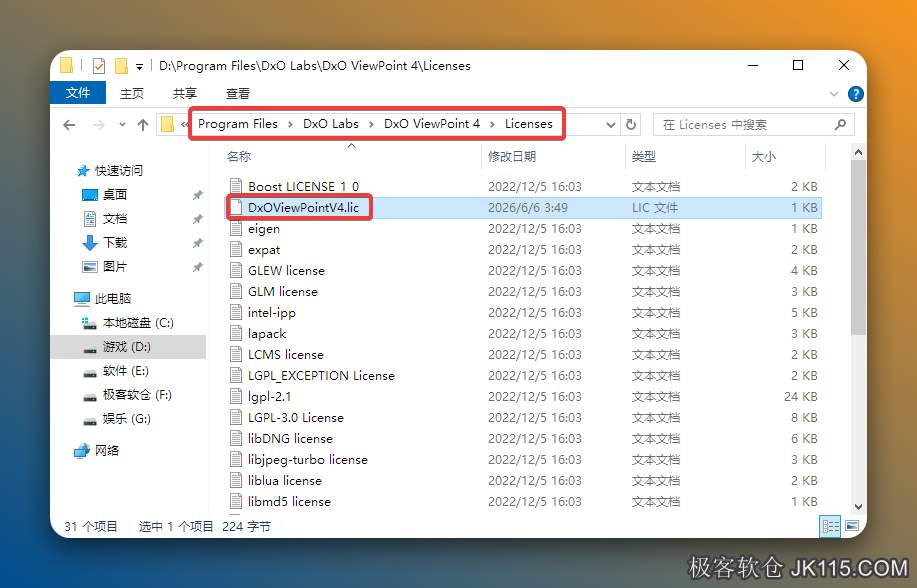Click the GLEW license file icon
This screenshot has height=588, width=917.
(x=236, y=271)
